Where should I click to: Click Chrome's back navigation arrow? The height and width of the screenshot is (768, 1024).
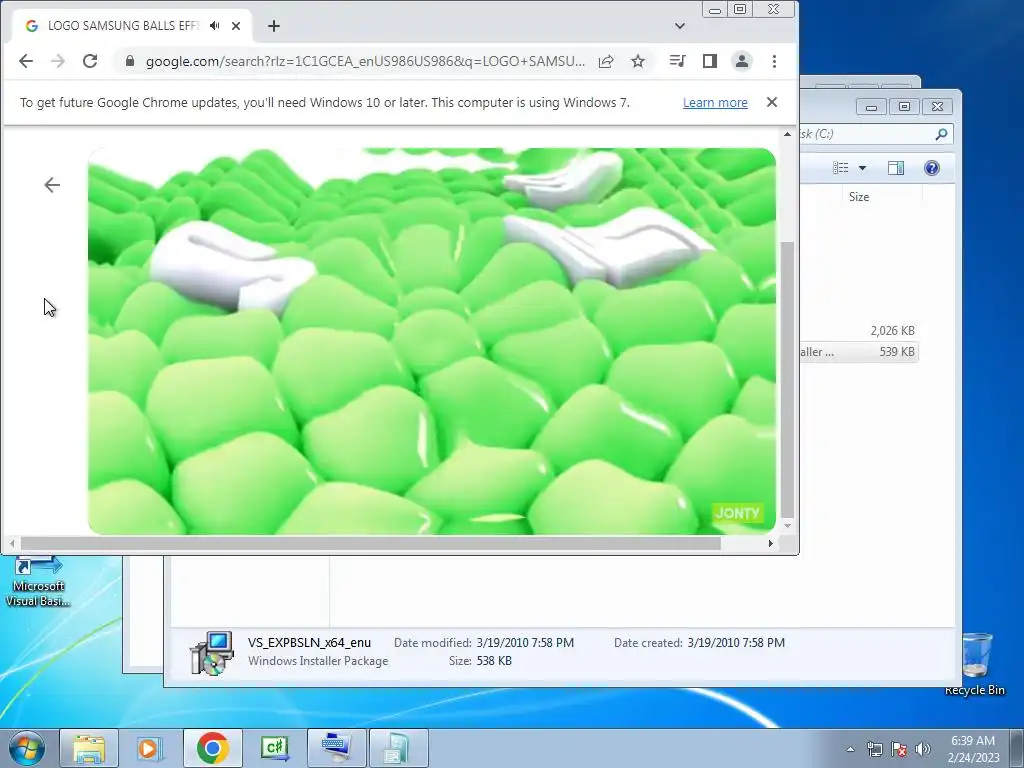tap(25, 61)
